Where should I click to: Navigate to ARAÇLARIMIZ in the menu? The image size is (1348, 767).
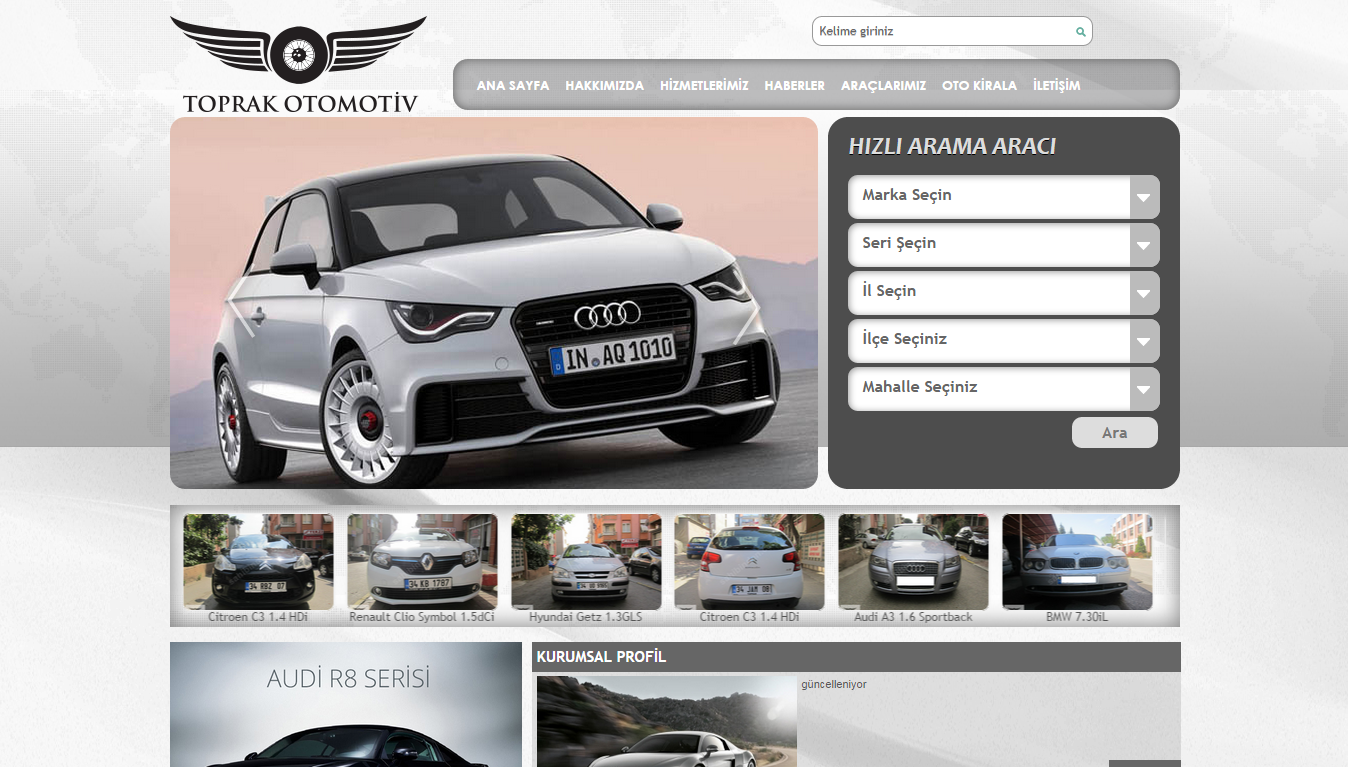tap(883, 86)
